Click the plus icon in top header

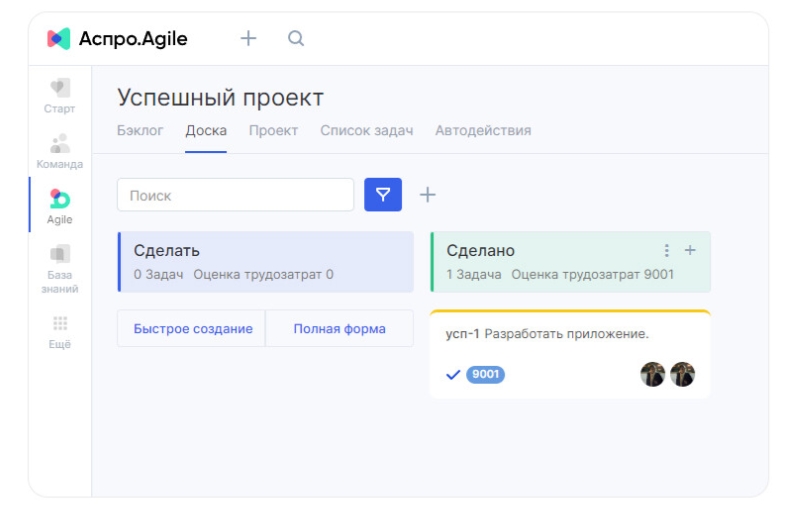248,39
